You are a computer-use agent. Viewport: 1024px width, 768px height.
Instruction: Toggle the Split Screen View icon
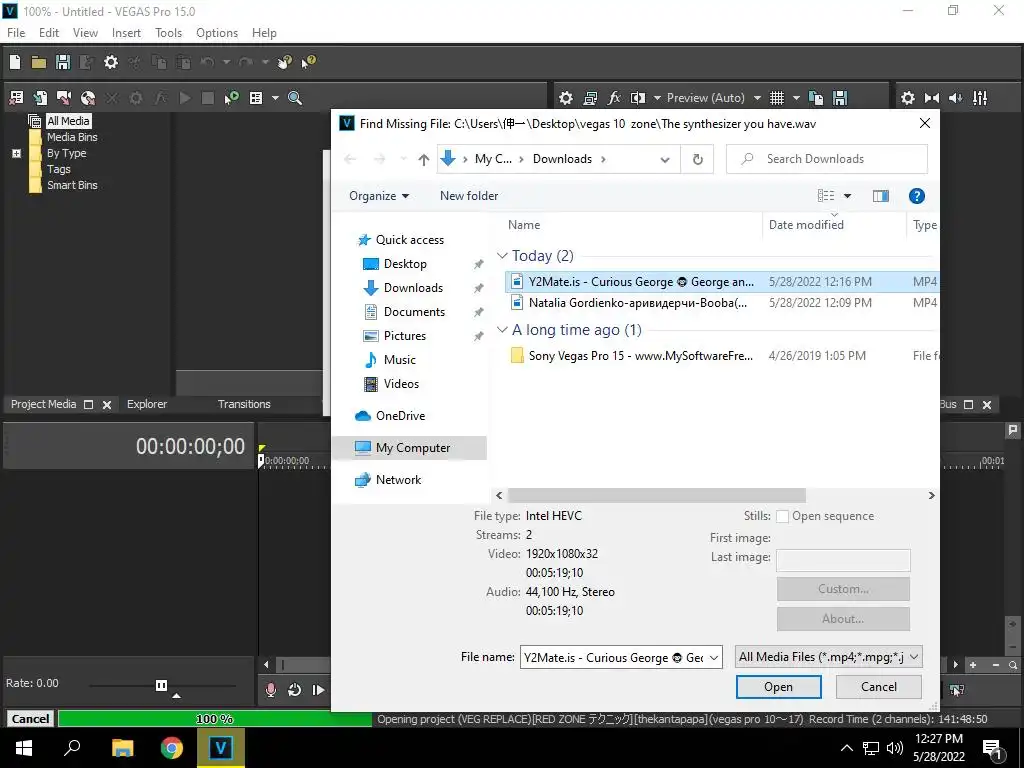click(x=637, y=98)
